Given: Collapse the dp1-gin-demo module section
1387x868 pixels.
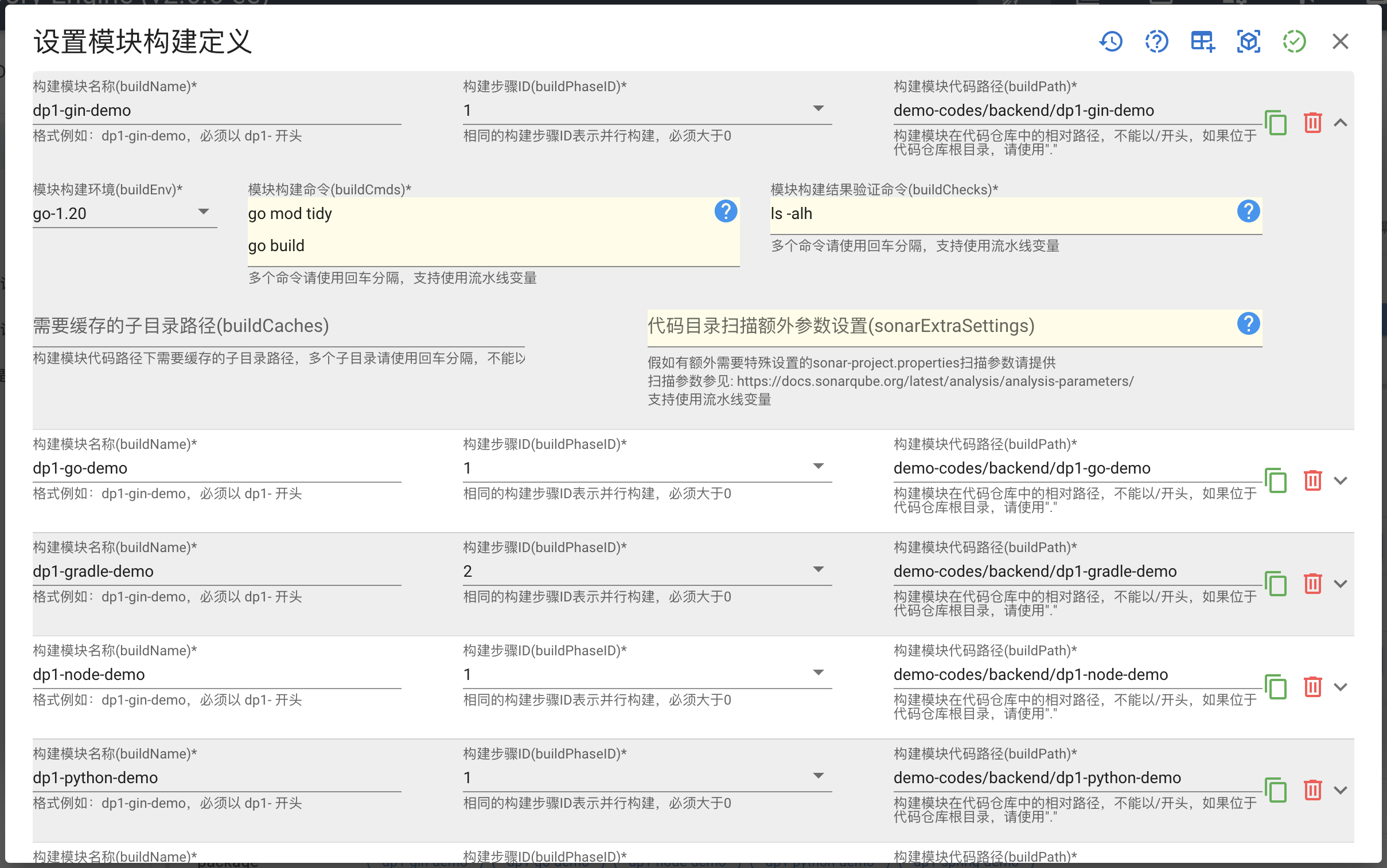Looking at the screenshot, I should (x=1341, y=122).
